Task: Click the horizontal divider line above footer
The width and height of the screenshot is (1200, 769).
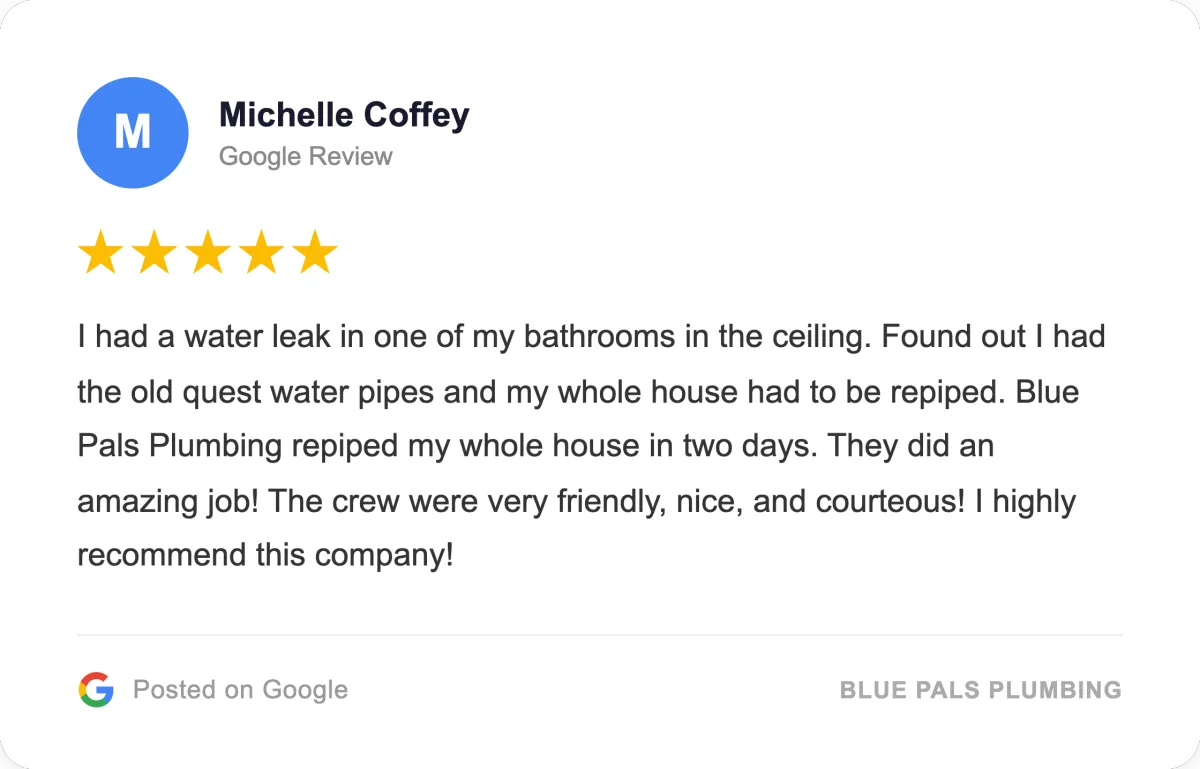Action: 600,635
